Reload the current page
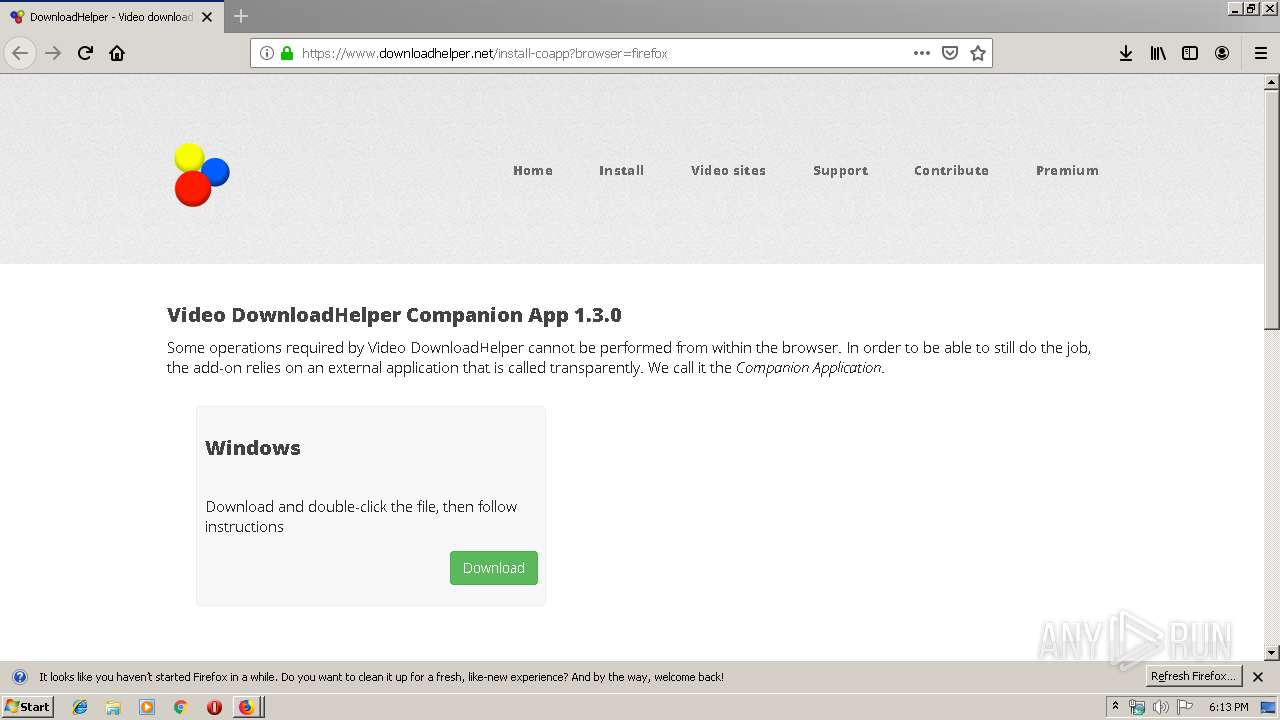The image size is (1280, 720). click(x=85, y=53)
